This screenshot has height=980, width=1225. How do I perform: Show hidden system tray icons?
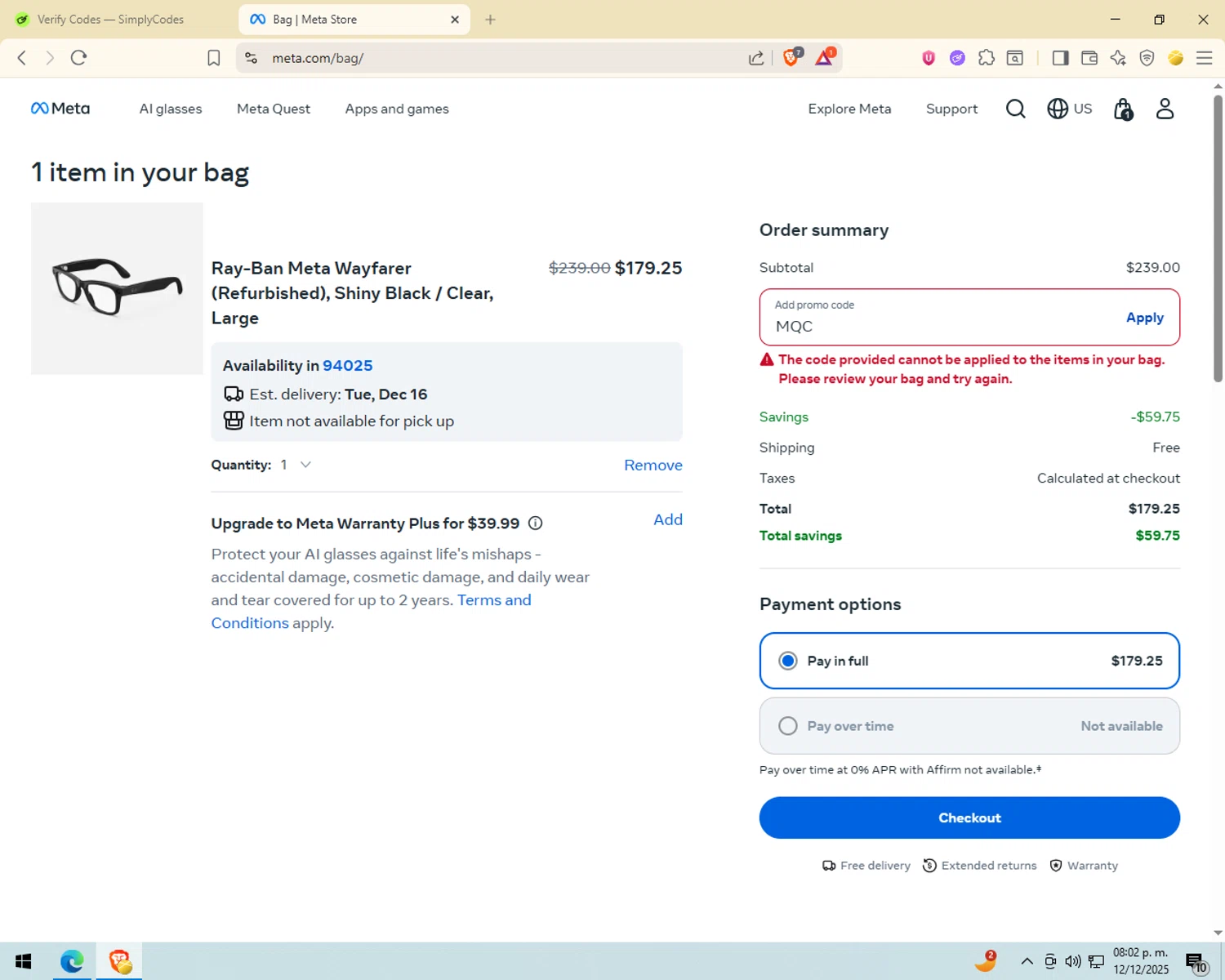(1027, 961)
